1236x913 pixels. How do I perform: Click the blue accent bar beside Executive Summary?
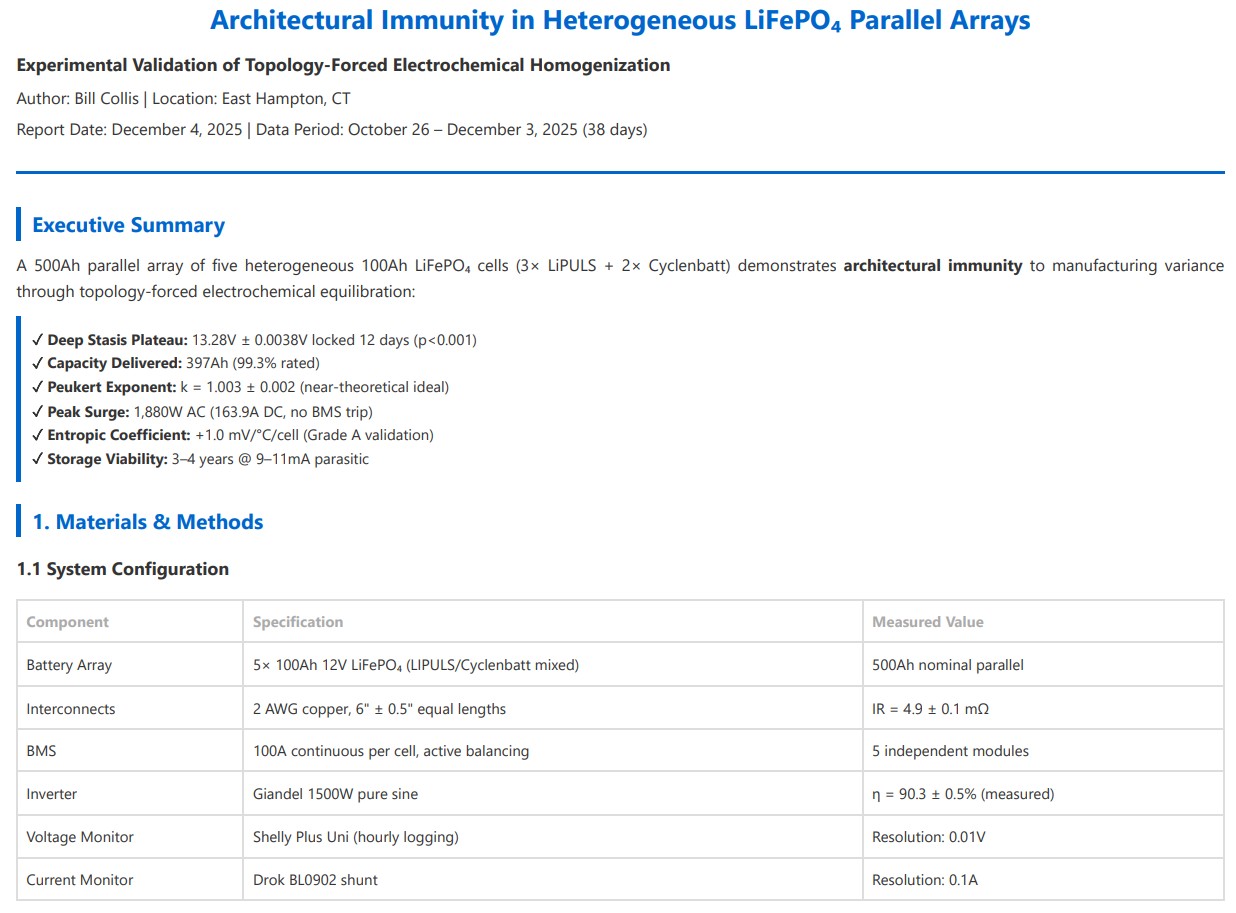[19, 225]
